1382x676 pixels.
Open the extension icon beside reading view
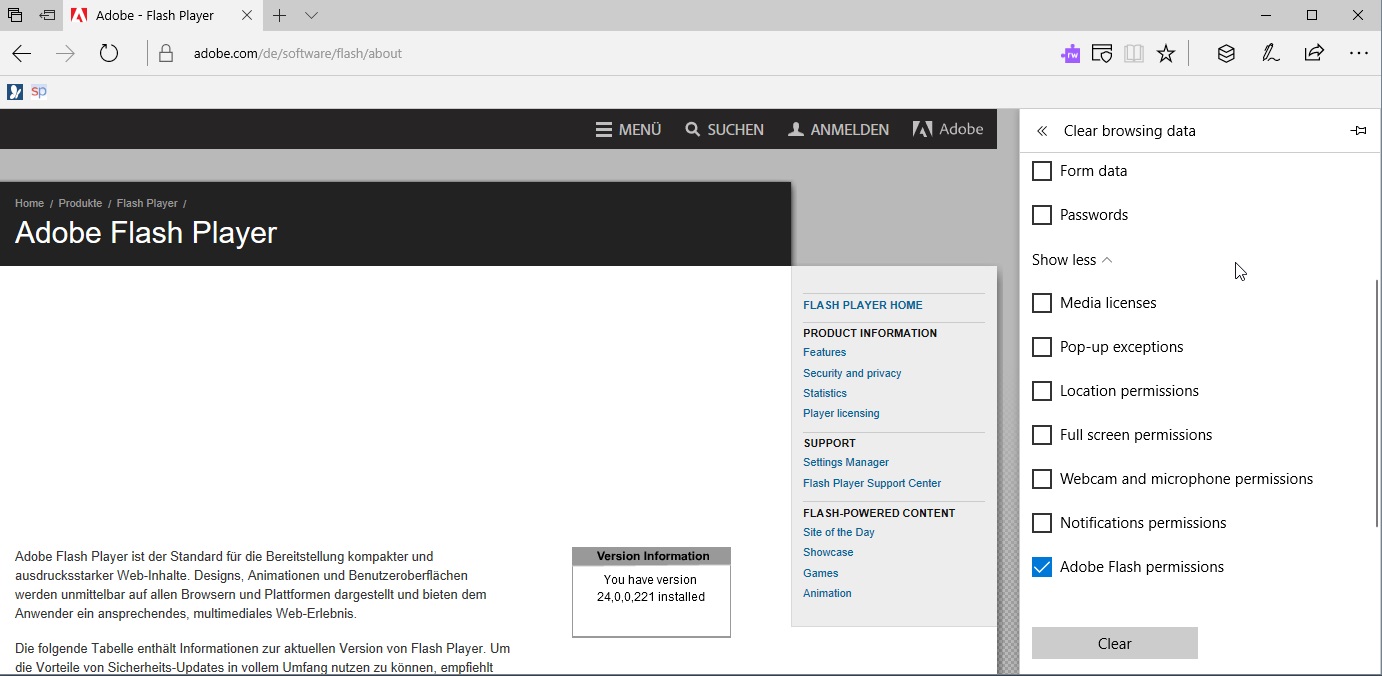coord(1102,54)
